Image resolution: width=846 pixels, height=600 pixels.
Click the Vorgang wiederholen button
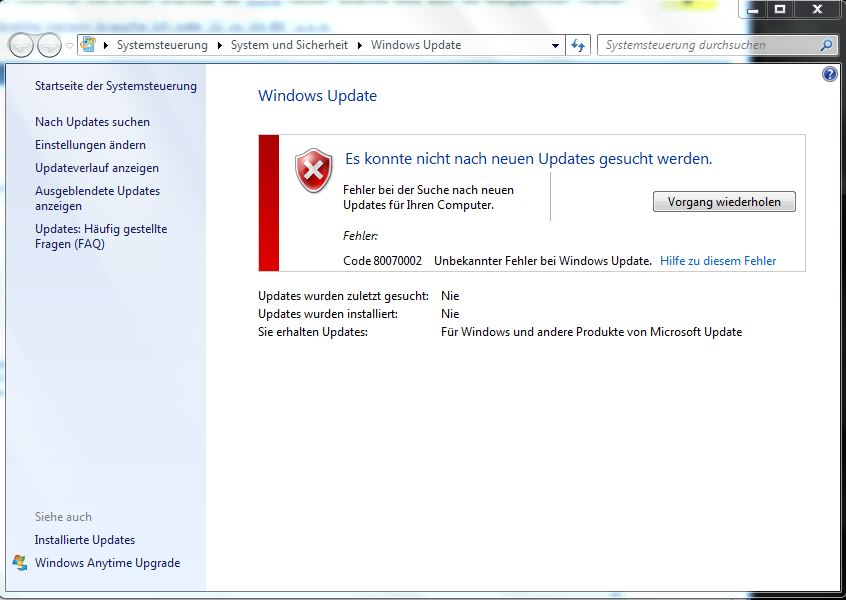724,202
